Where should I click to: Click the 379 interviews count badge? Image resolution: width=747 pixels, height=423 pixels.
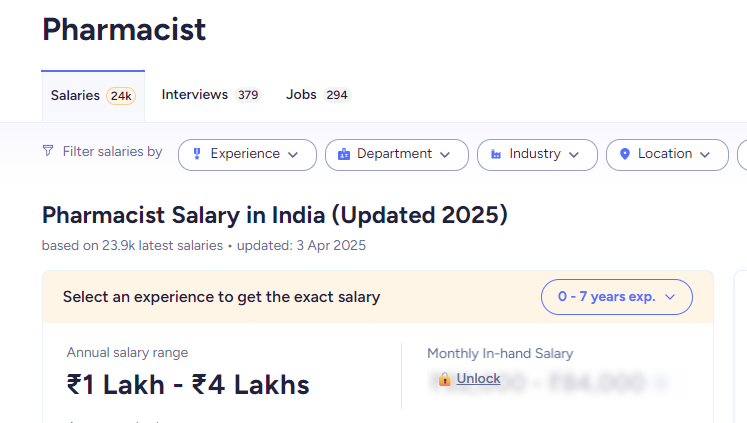248,95
